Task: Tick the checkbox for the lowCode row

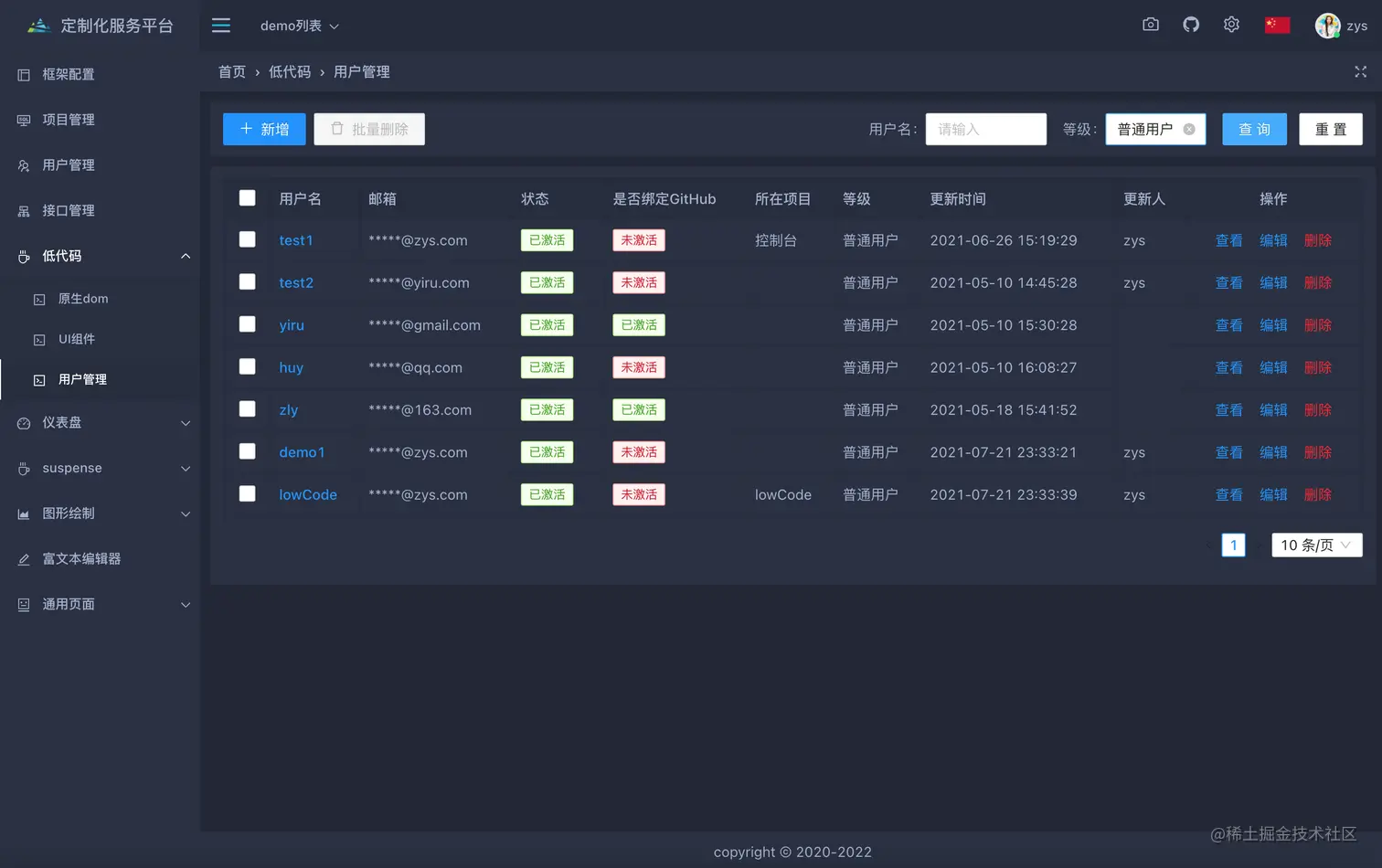Action: [247, 493]
